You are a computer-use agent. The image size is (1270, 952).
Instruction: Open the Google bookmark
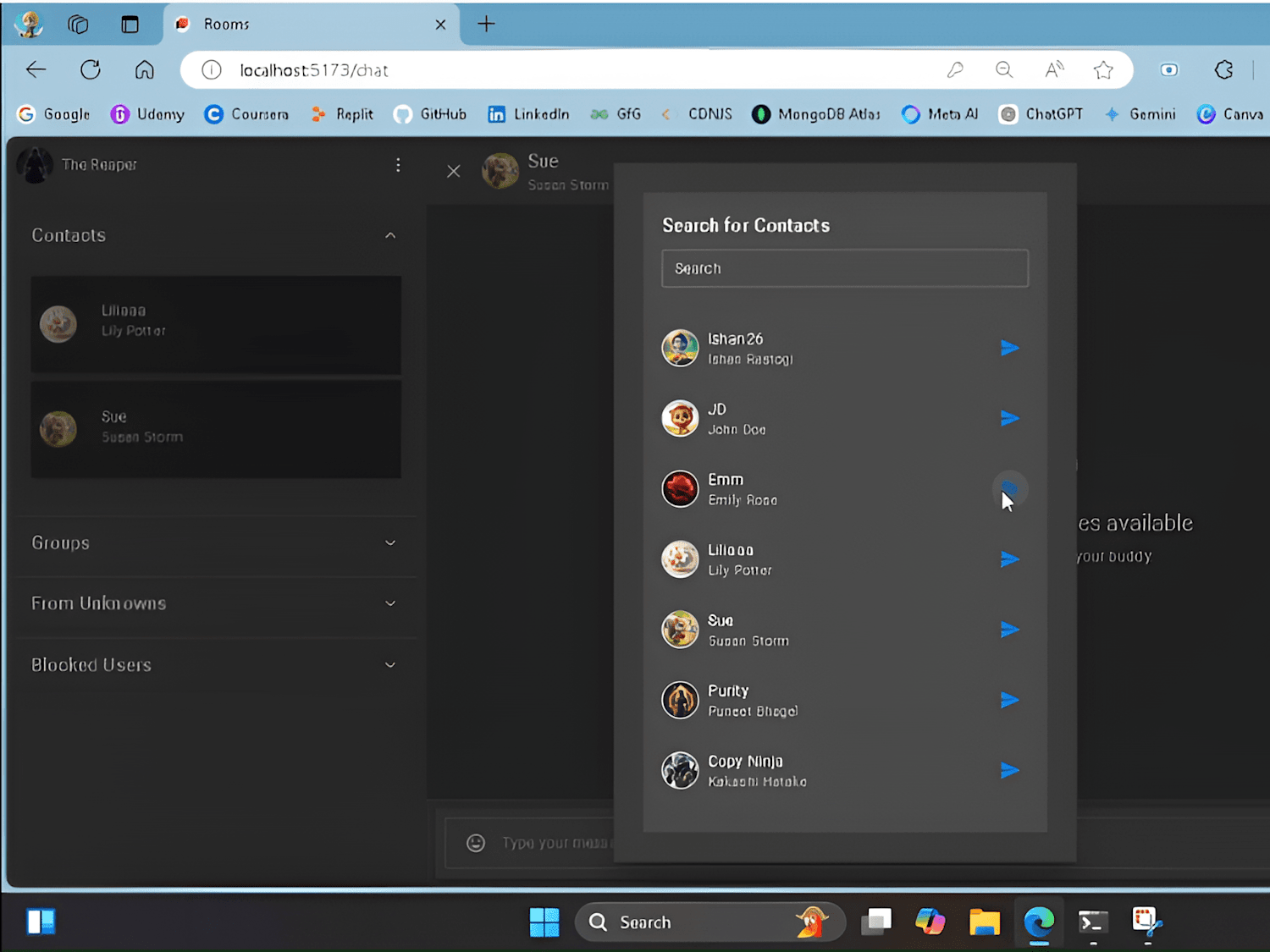53,114
